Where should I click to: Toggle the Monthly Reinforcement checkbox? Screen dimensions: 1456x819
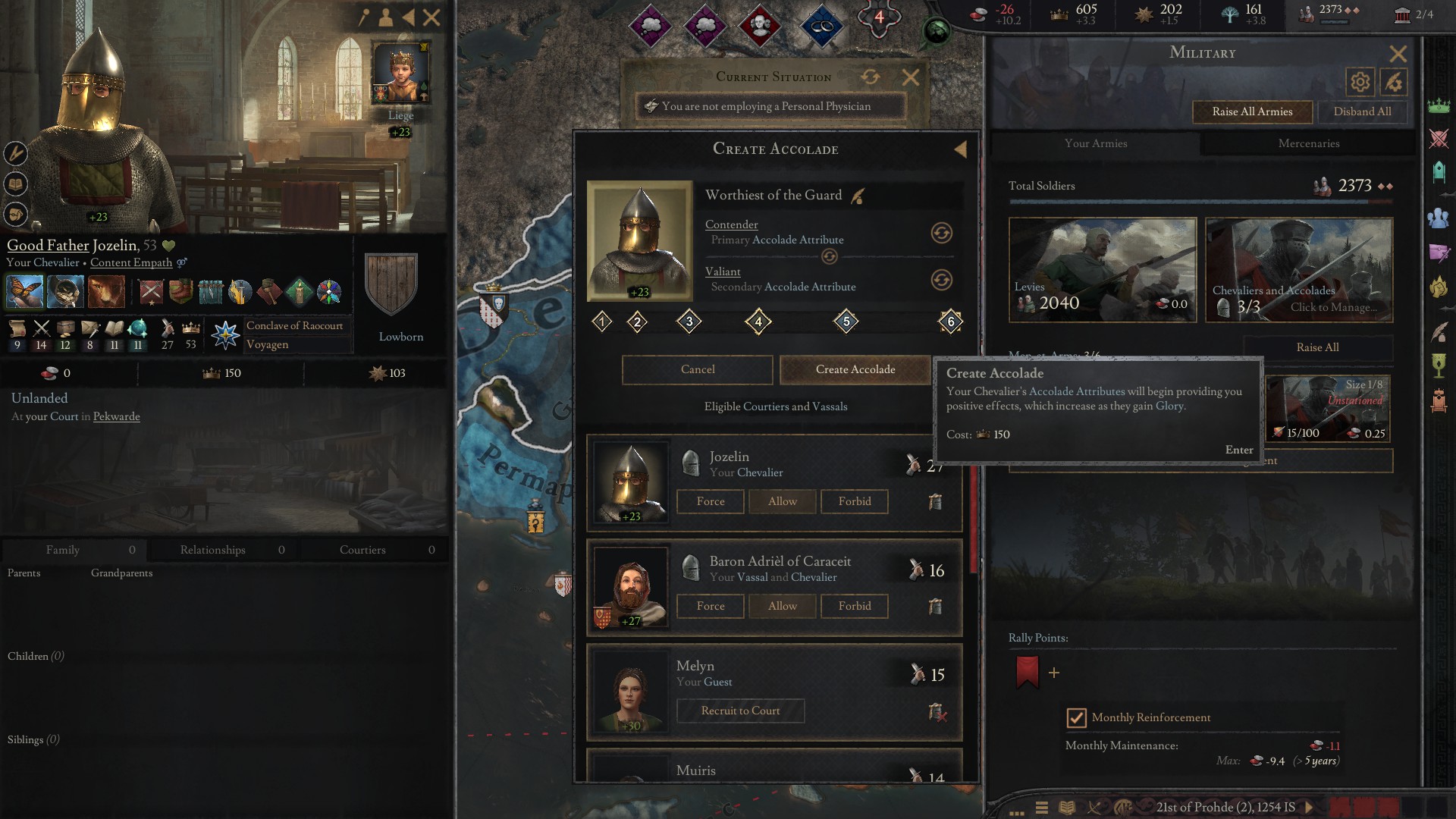pos(1076,717)
